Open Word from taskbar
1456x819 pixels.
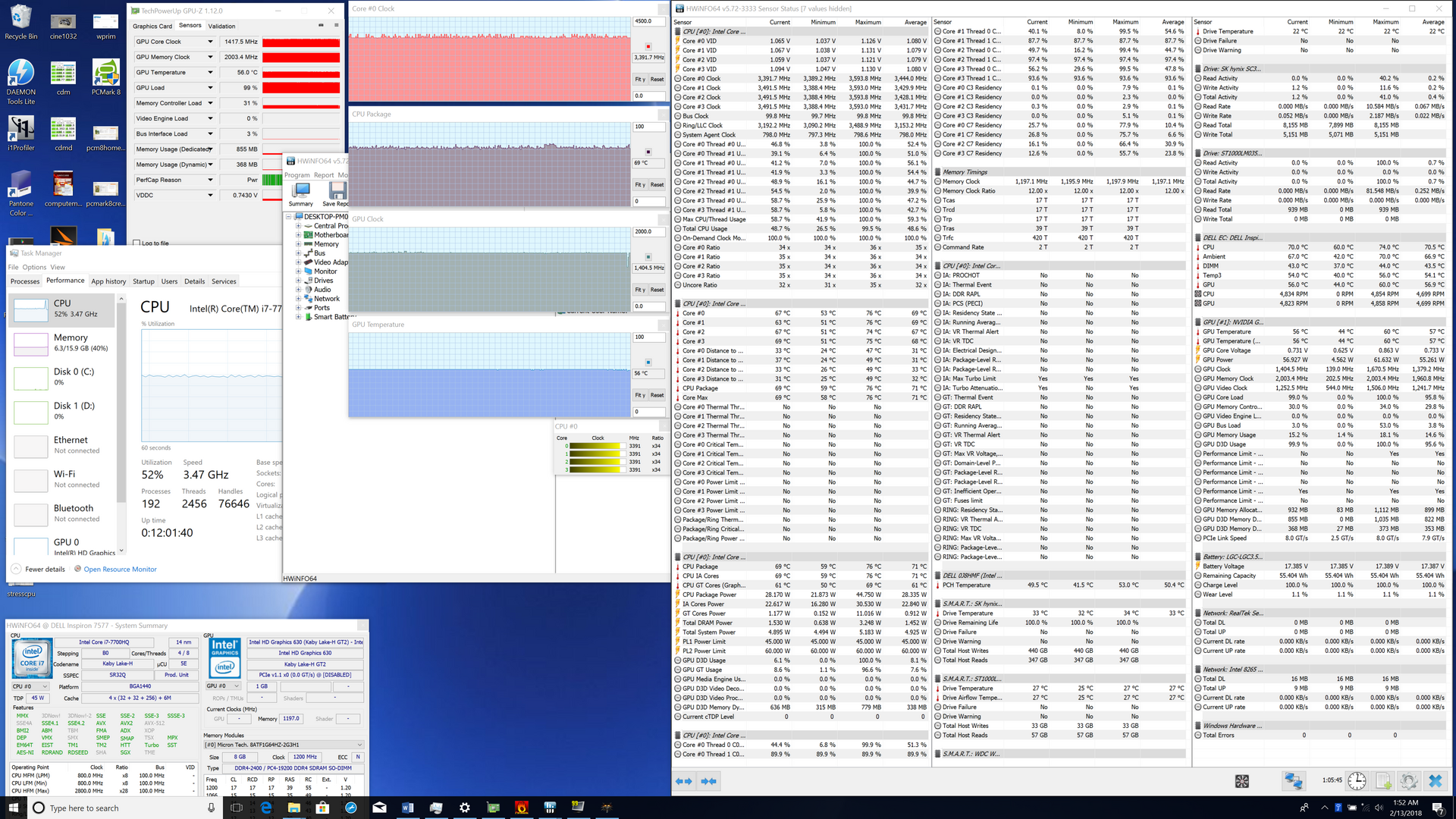tap(407, 808)
